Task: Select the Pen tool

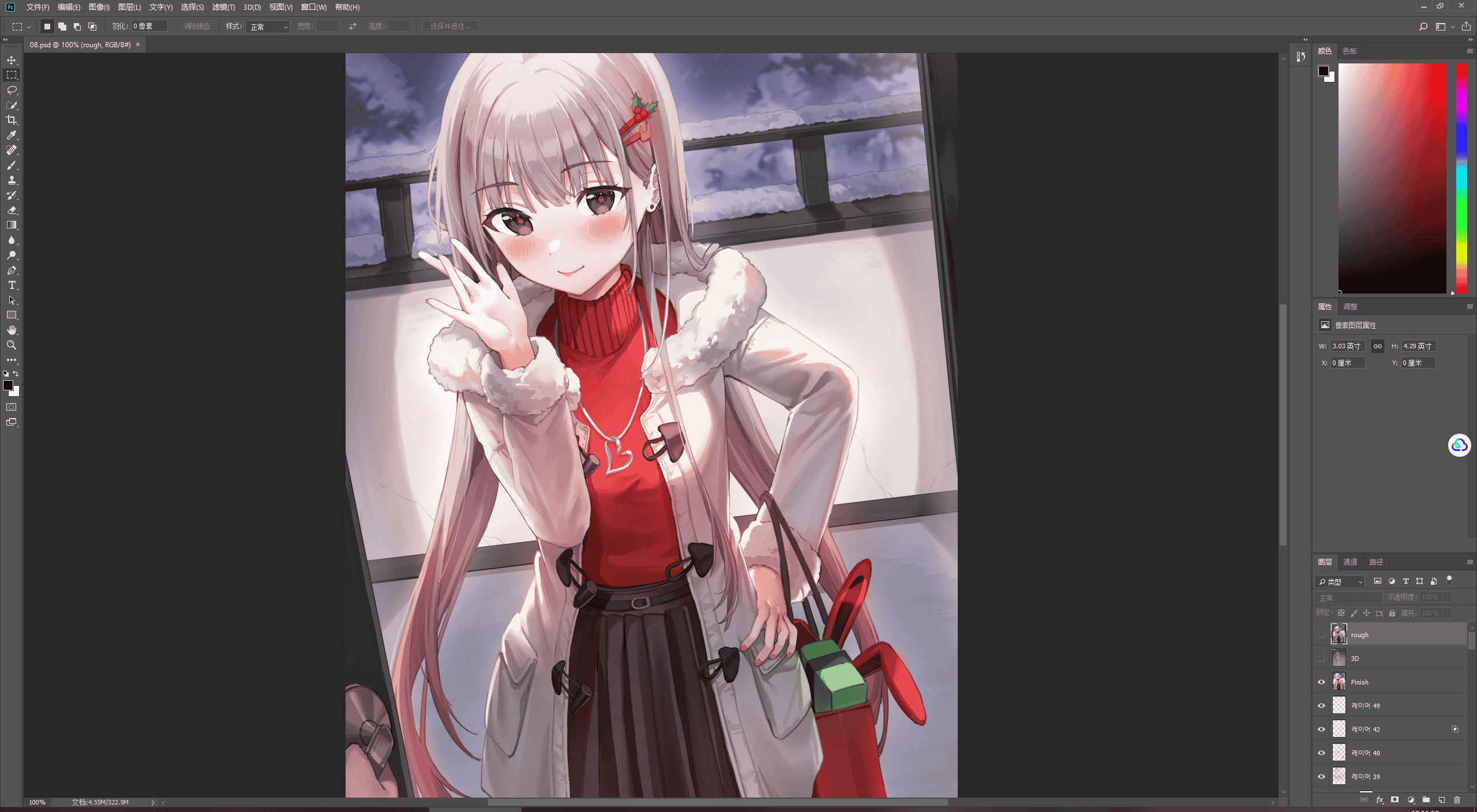Action: pos(12,270)
